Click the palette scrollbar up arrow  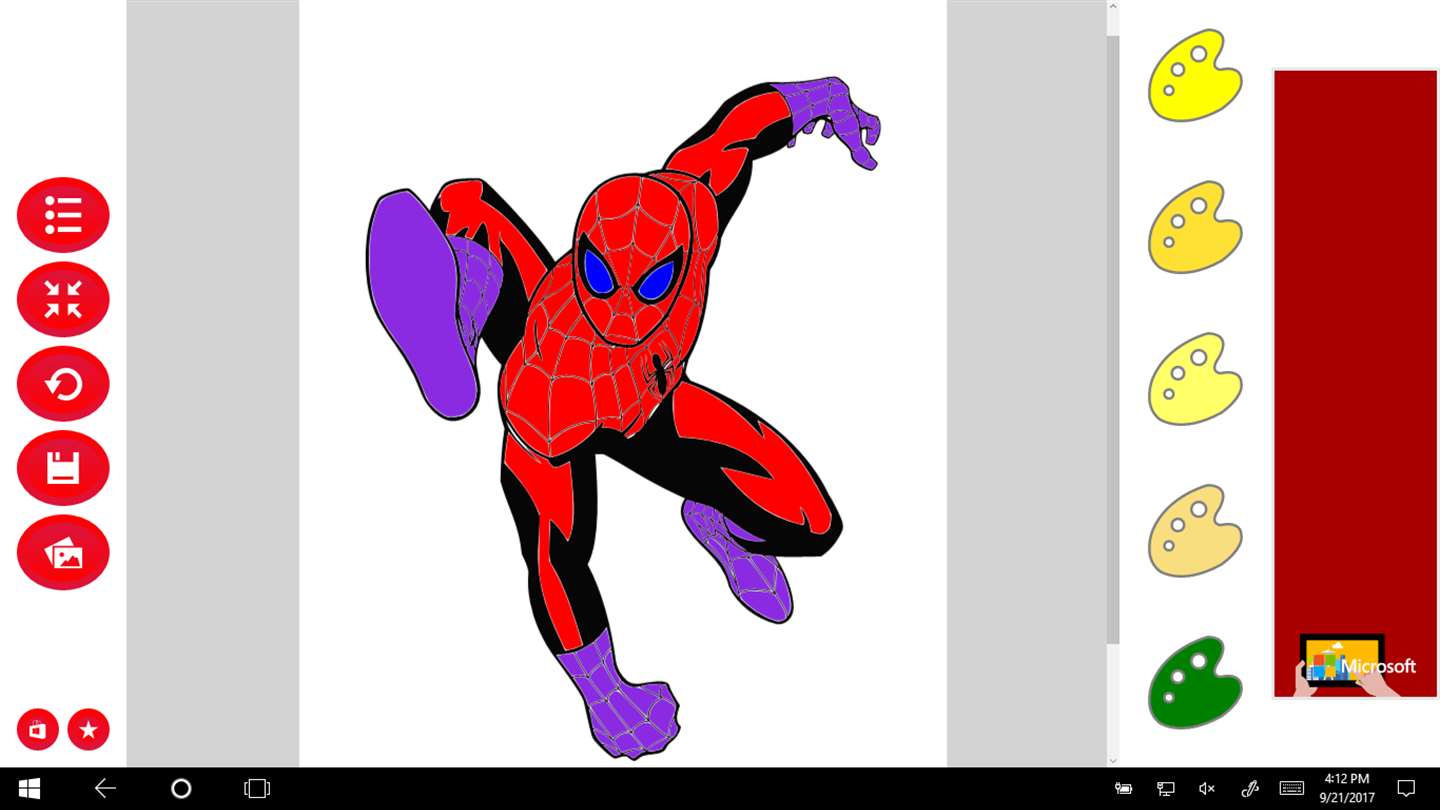tap(1113, 8)
